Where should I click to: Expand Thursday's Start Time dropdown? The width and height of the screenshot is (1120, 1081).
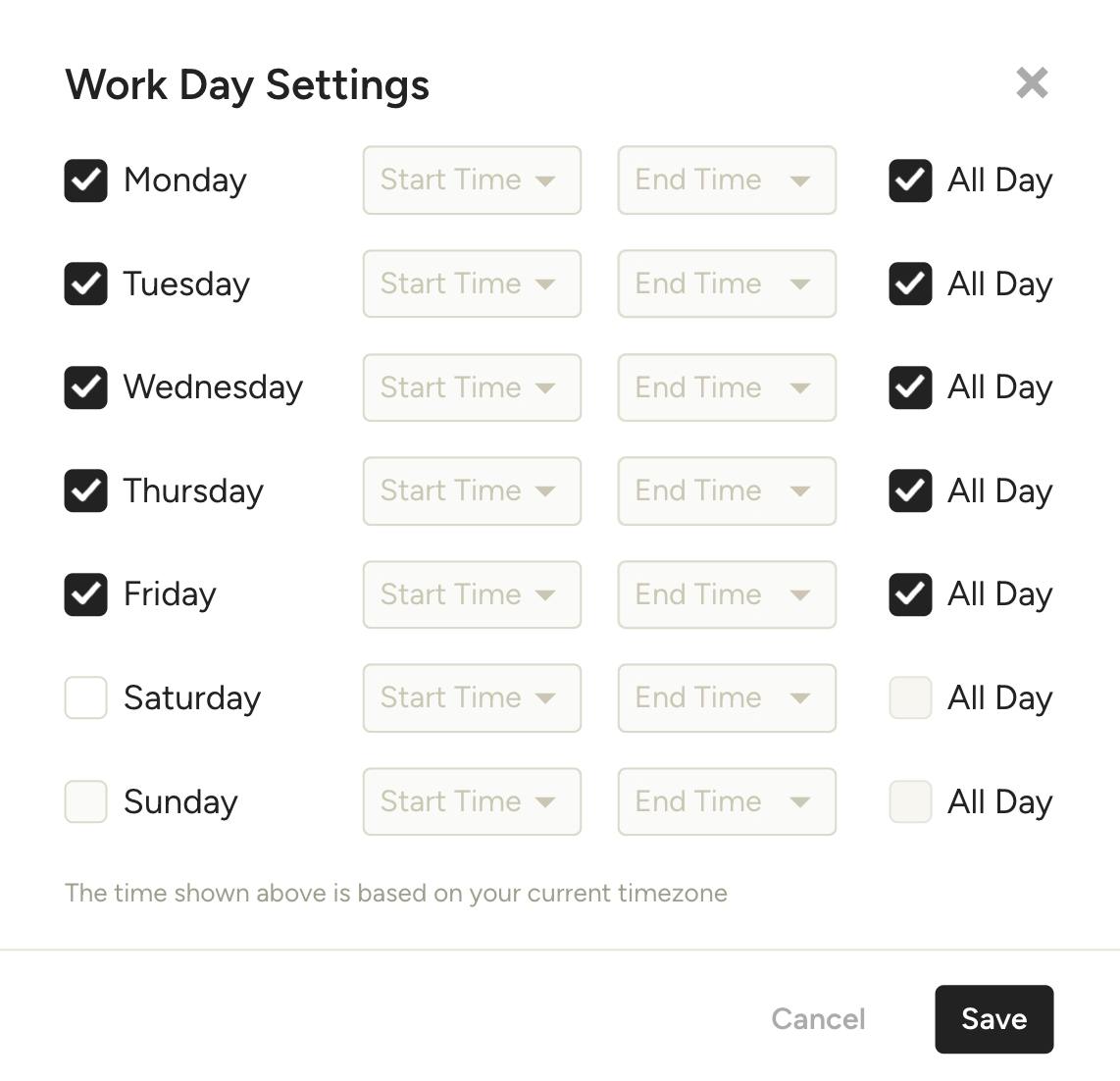point(472,491)
